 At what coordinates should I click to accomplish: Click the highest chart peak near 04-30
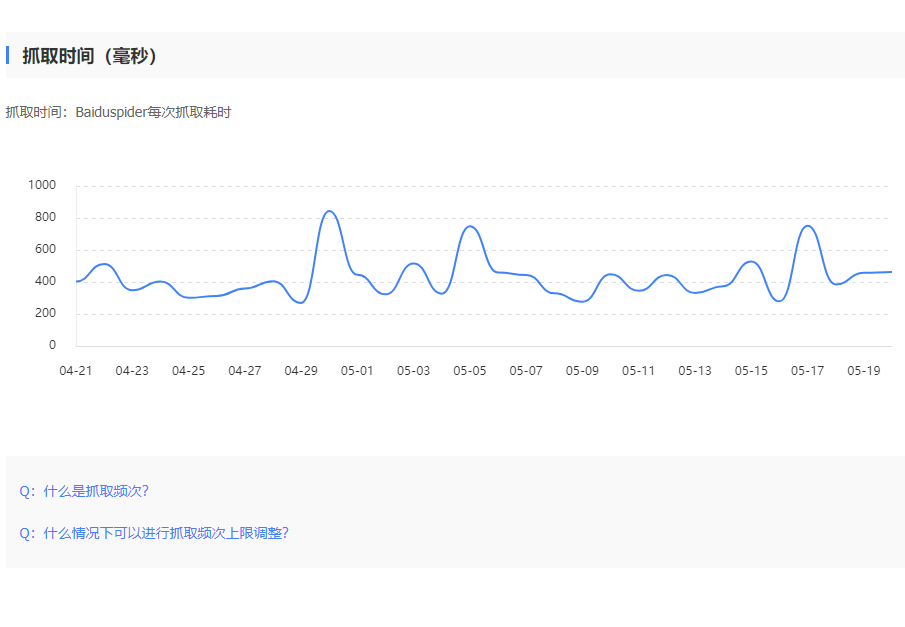click(329, 211)
